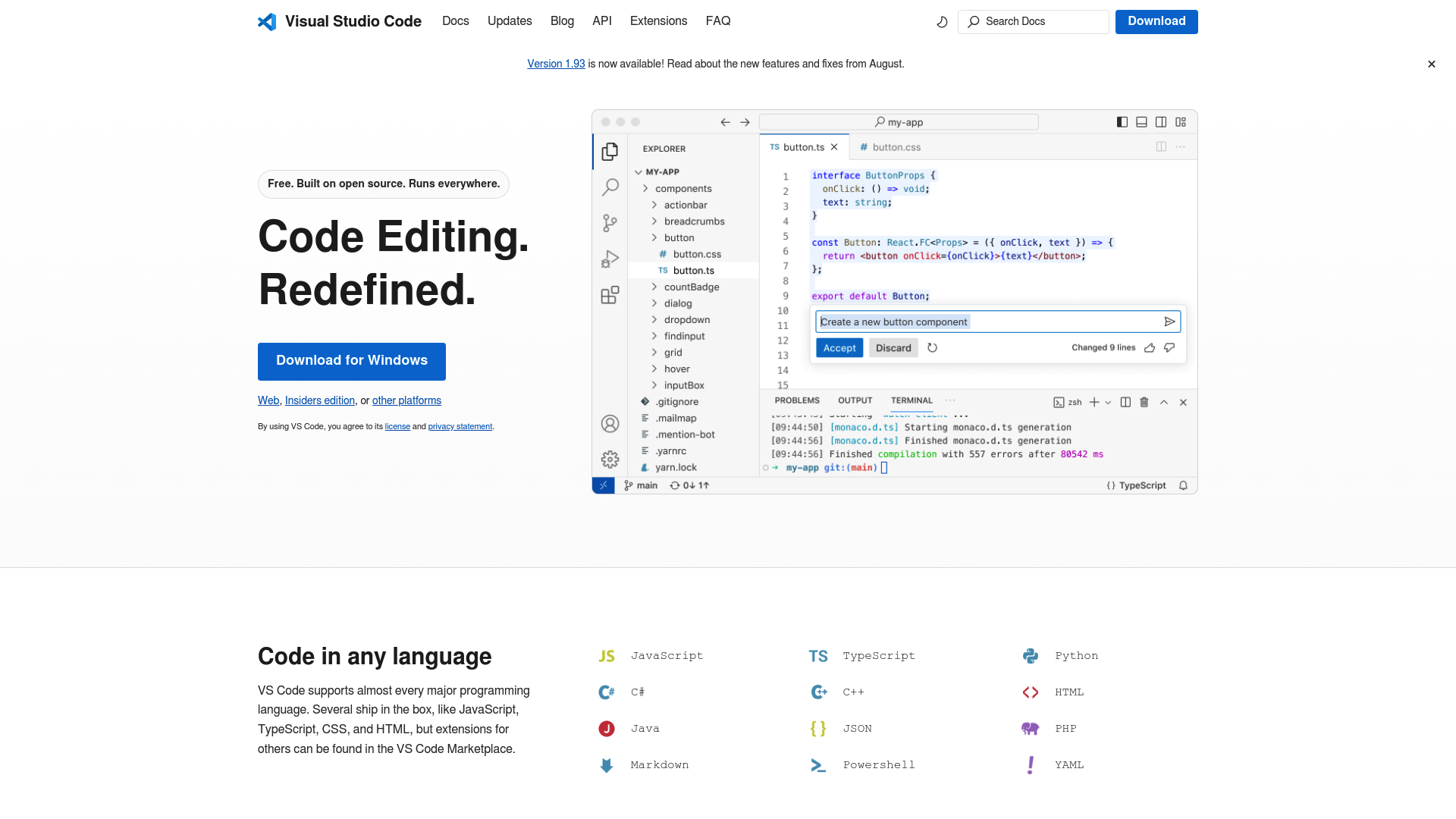This screenshot has height=819, width=1456.
Task: Toggle the bottom panel layout icon
Action: 1141,122
